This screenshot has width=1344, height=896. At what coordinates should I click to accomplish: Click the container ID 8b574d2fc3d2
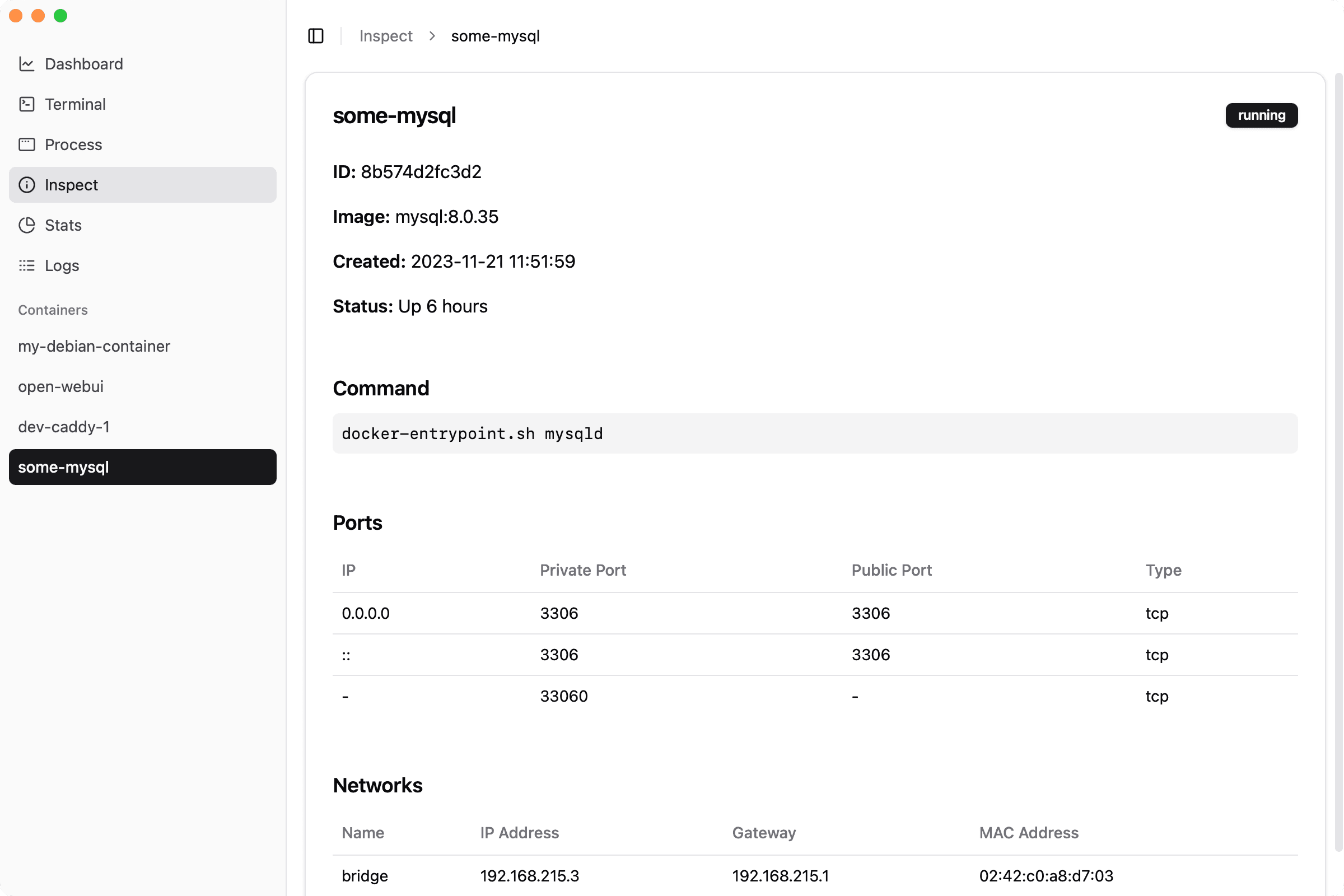click(421, 172)
